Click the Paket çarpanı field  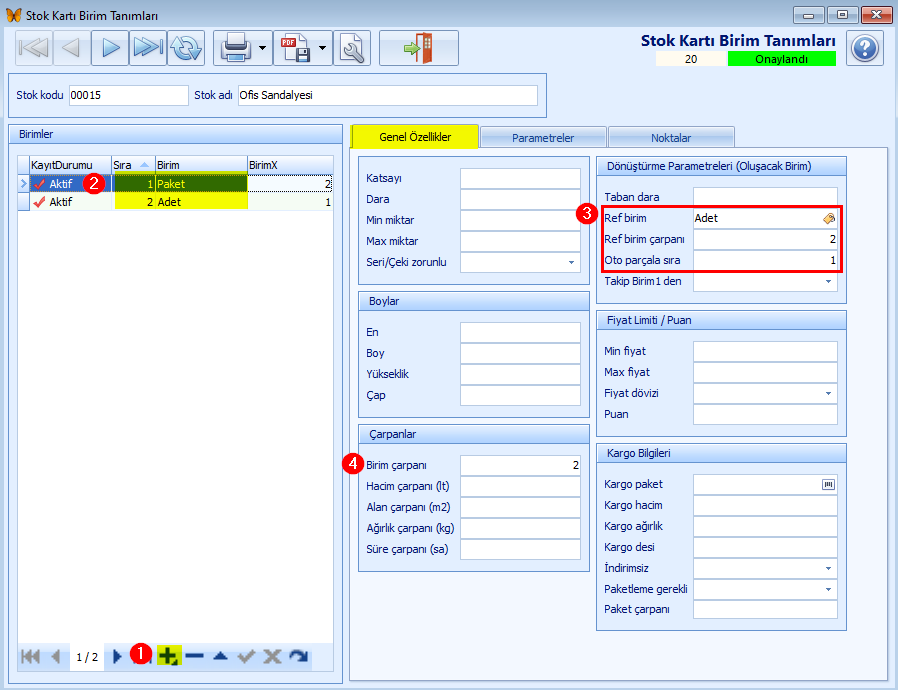click(x=765, y=610)
